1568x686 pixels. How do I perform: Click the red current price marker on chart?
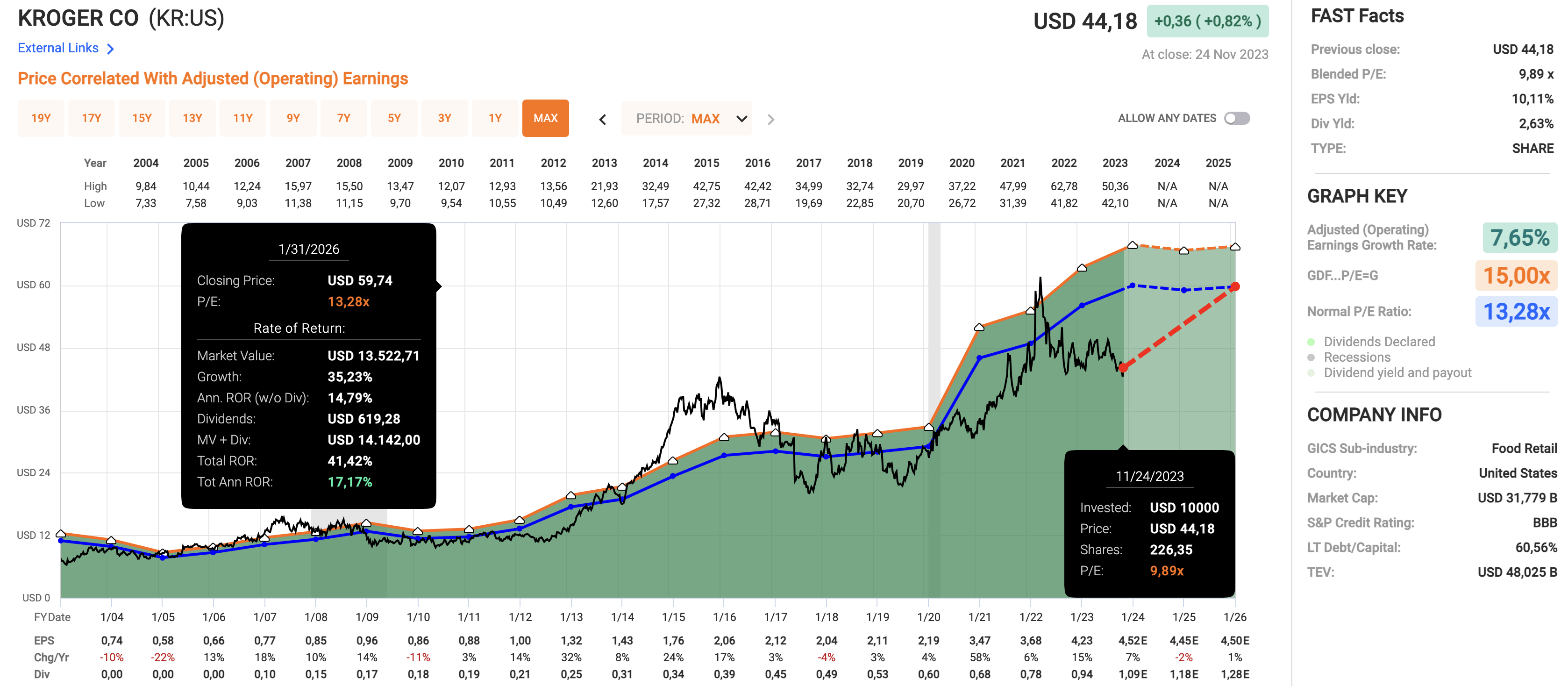[1124, 368]
